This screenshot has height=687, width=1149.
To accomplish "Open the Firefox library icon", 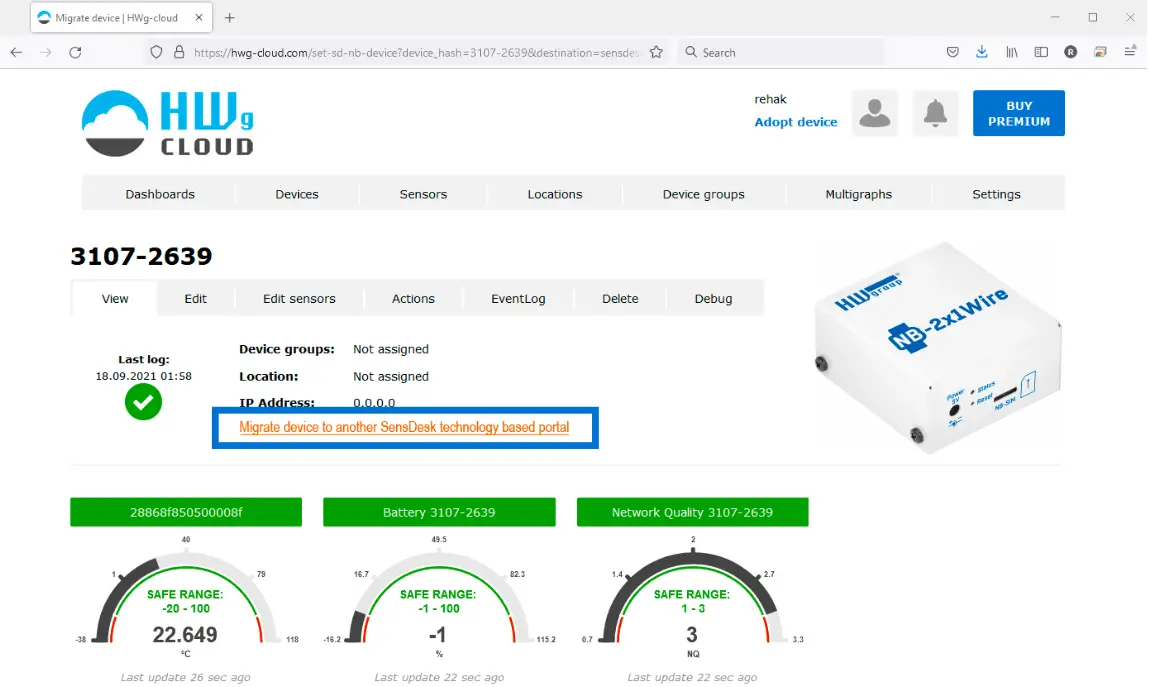I will (1012, 52).
